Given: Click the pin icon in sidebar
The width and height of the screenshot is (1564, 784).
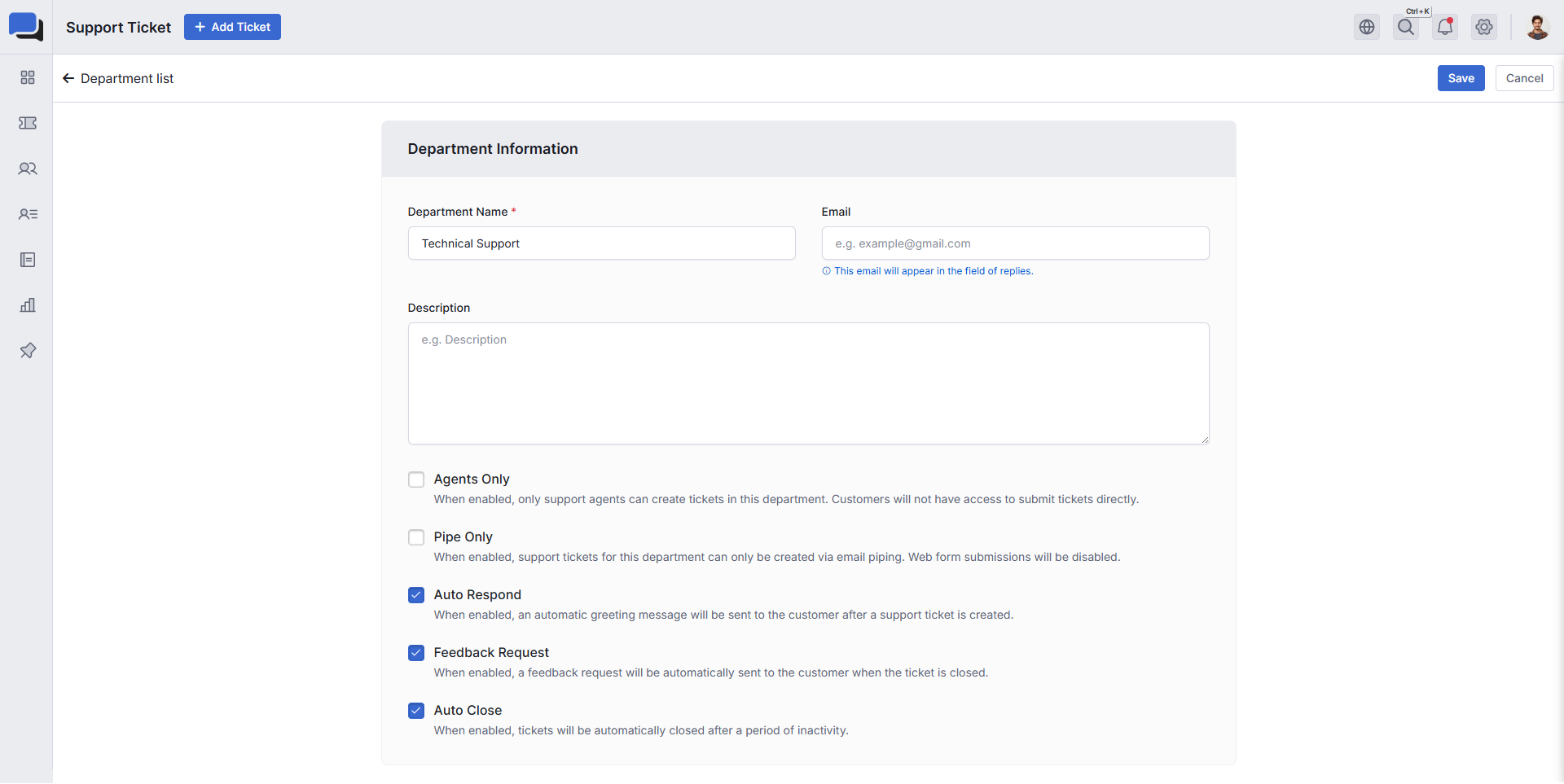Looking at the screenshot, I should 28,351.
